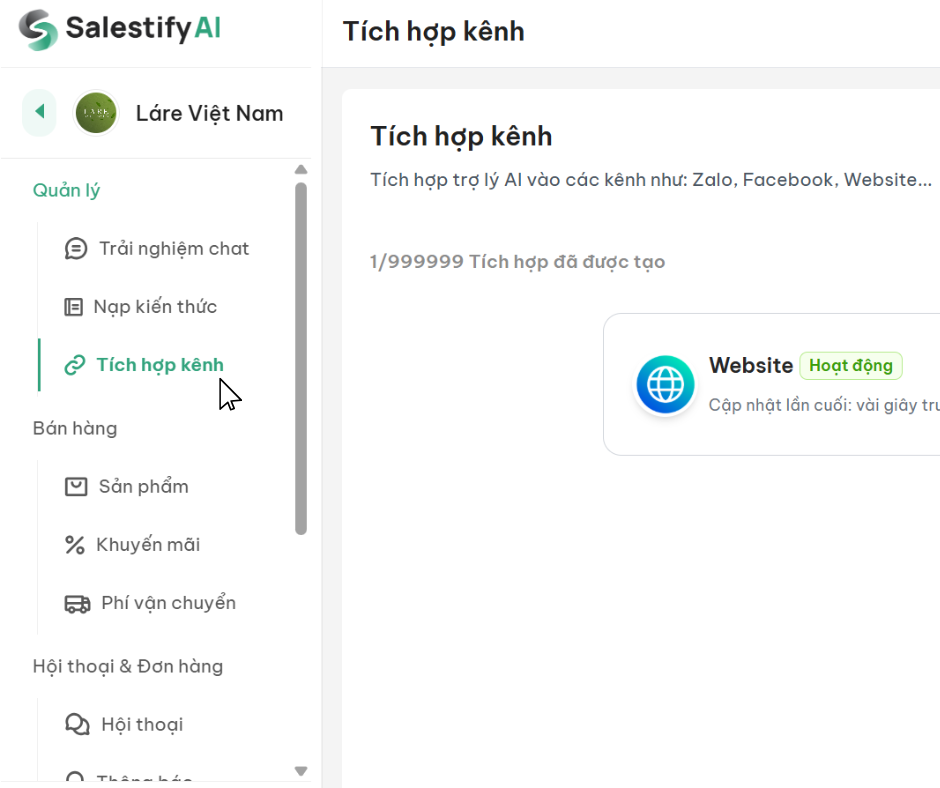The height and width of the screenshot is (788, 940).
Task: Select the Phí vận chuyển menu entry
Action: pos(168,603)
